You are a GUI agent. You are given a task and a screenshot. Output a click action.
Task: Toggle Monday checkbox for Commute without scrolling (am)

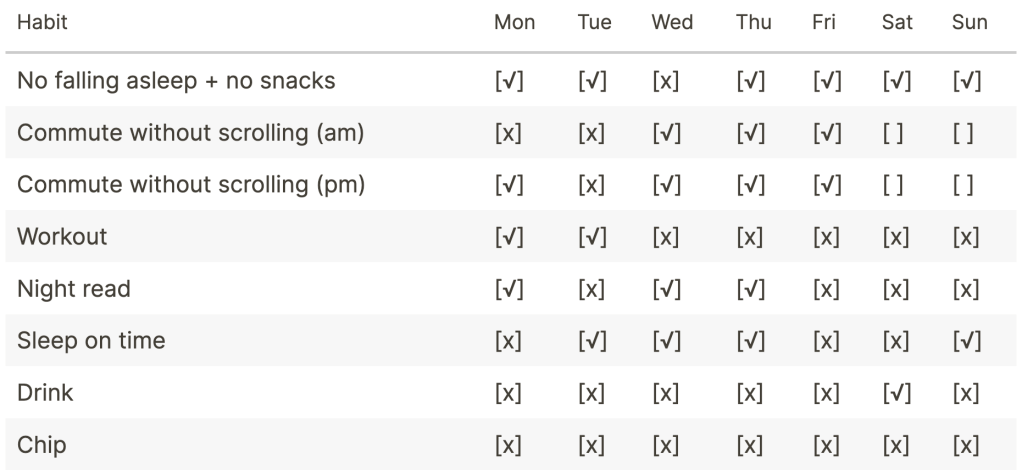[508, 133]
